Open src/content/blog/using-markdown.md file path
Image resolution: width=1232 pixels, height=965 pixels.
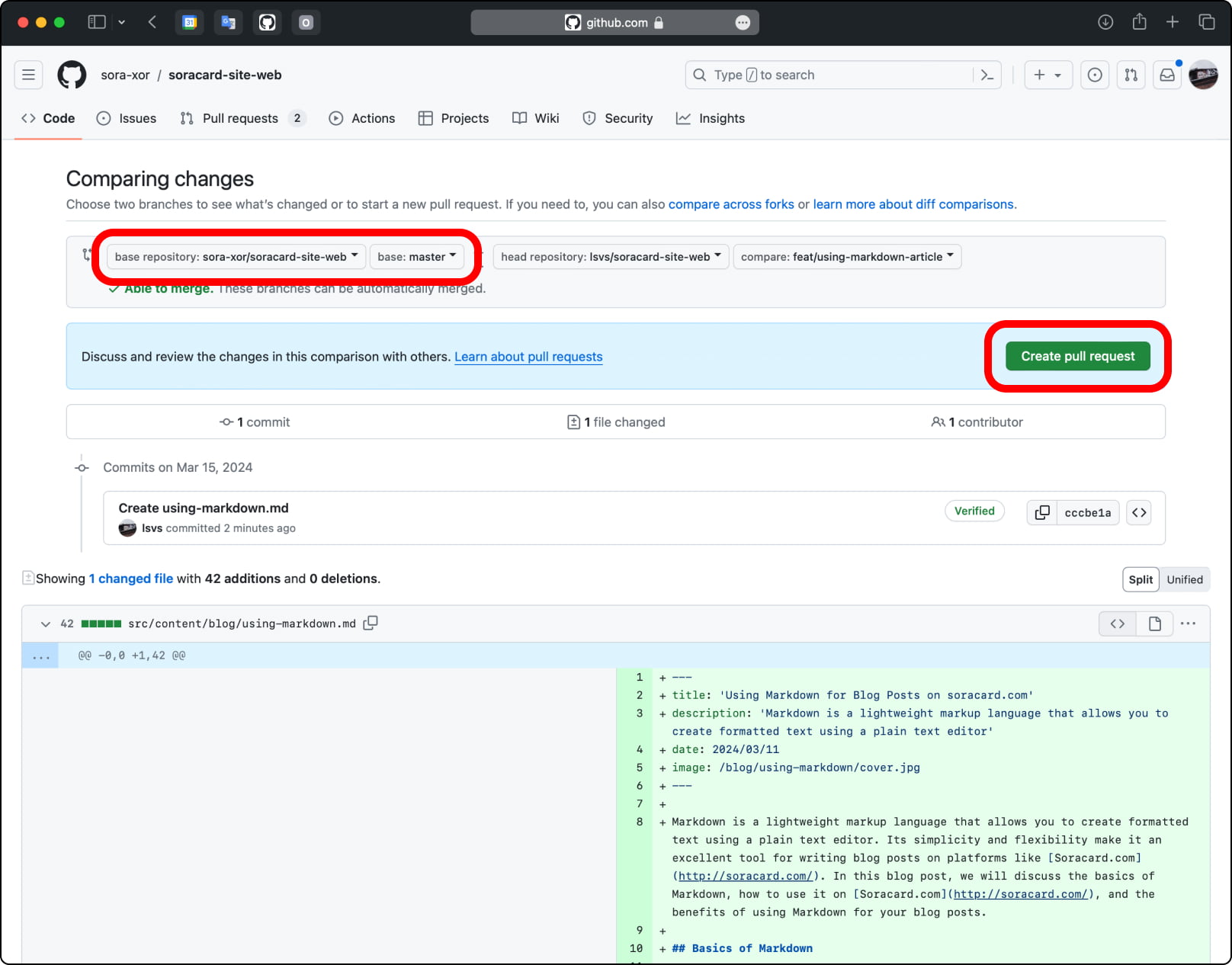point(242,624)
